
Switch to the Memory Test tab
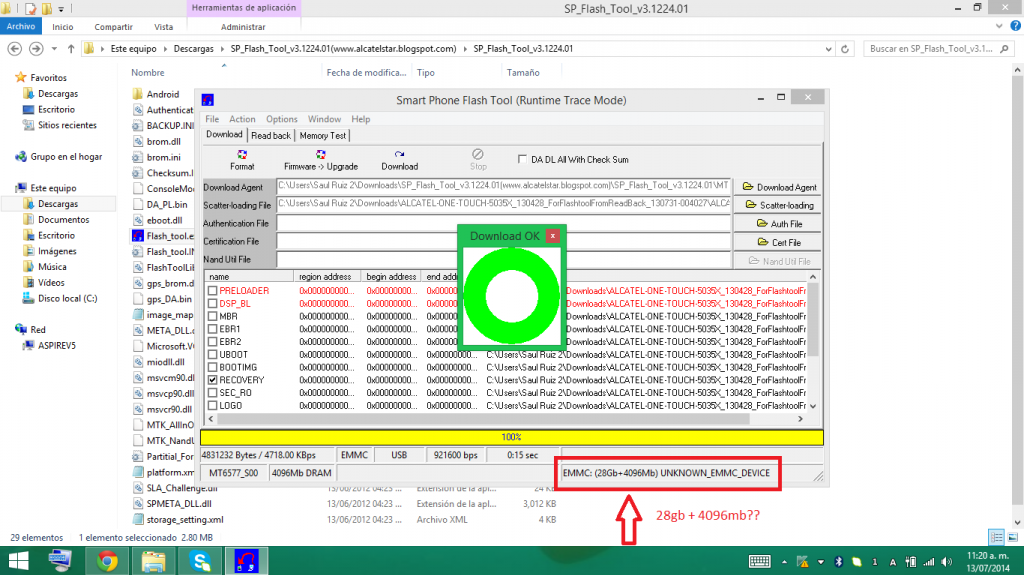(x=322, y=135)
